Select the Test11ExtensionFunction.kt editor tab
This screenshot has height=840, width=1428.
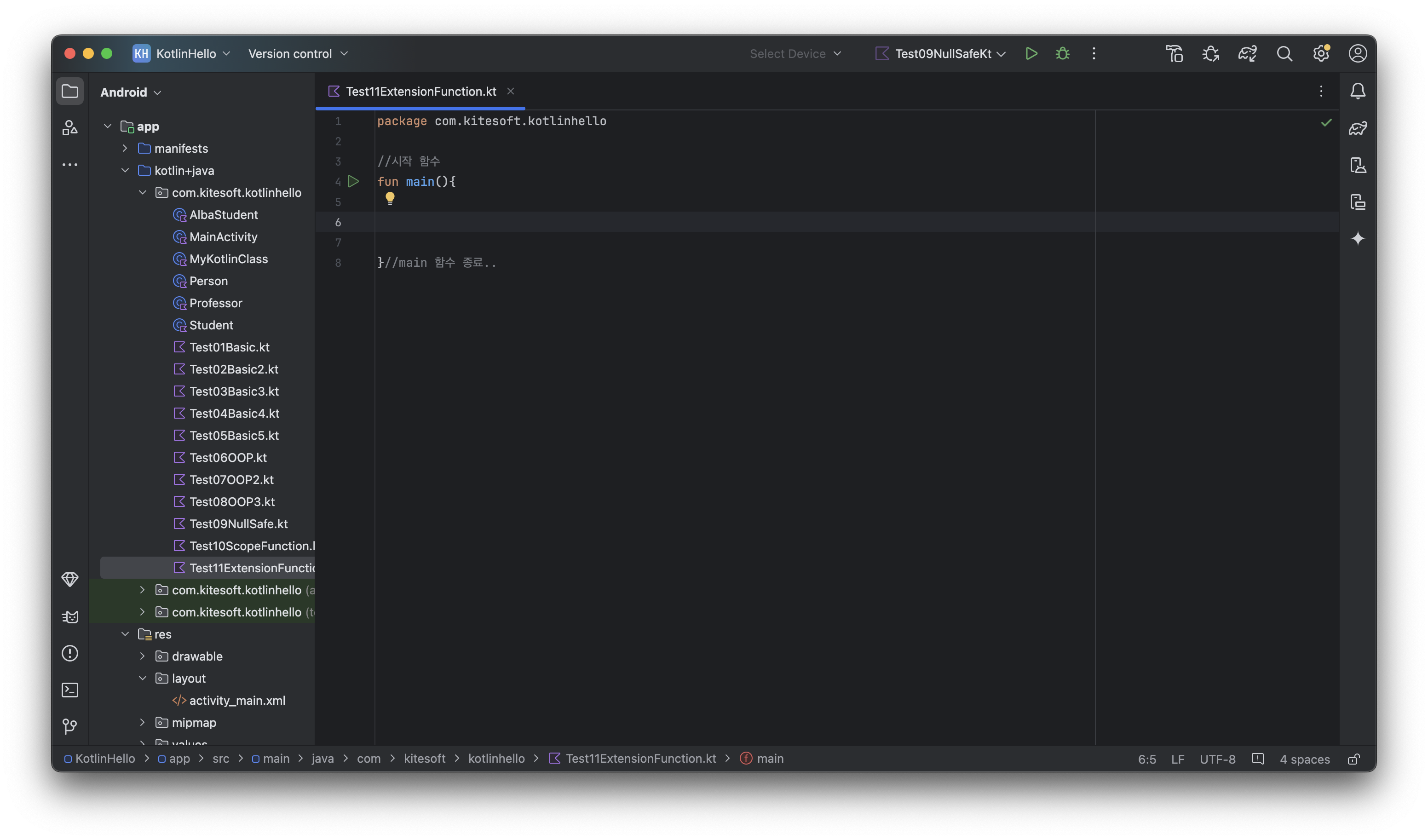click(x=420, y=91)
